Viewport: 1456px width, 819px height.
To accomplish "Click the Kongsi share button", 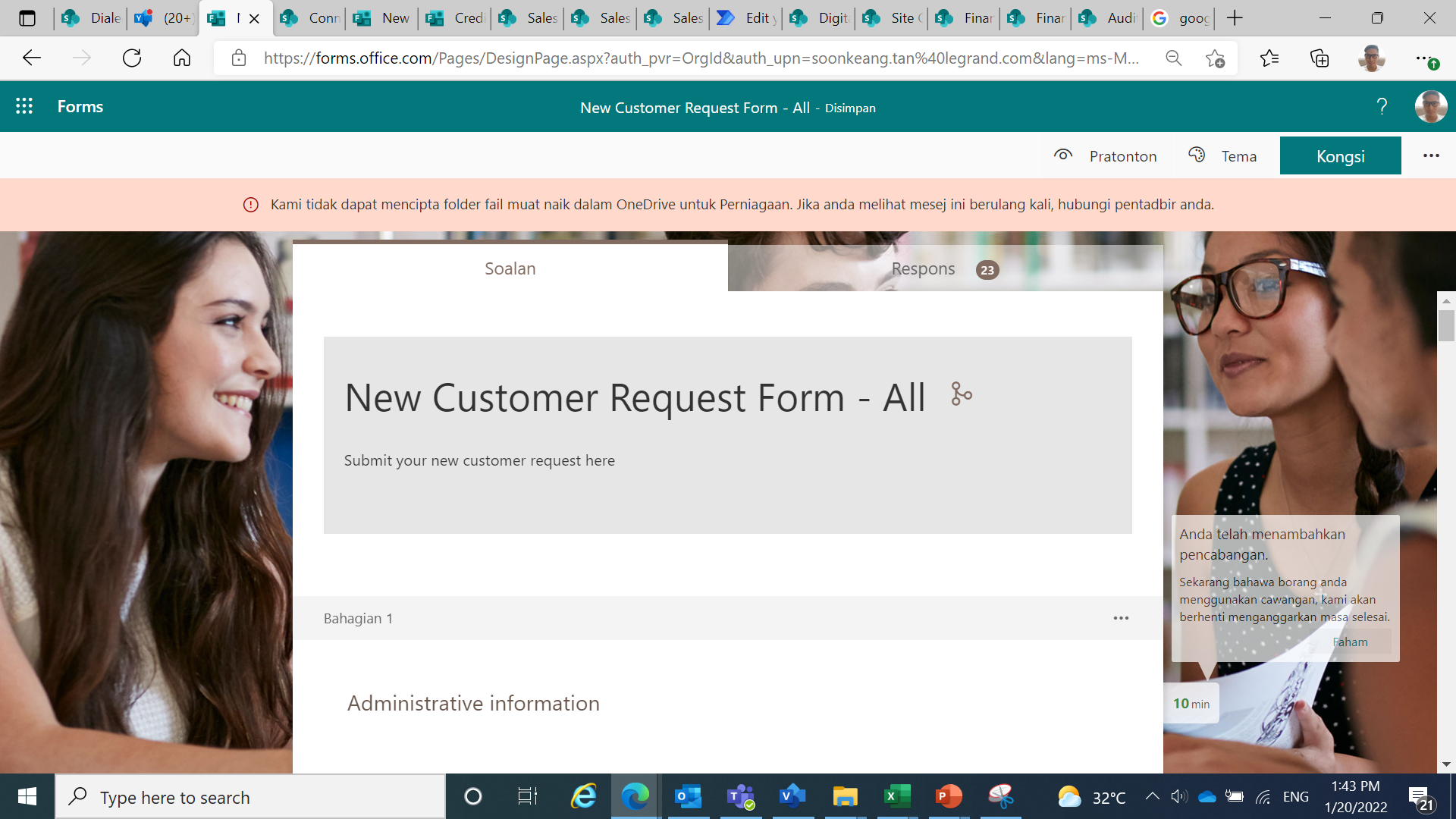I will click(x=1340, y=155).
